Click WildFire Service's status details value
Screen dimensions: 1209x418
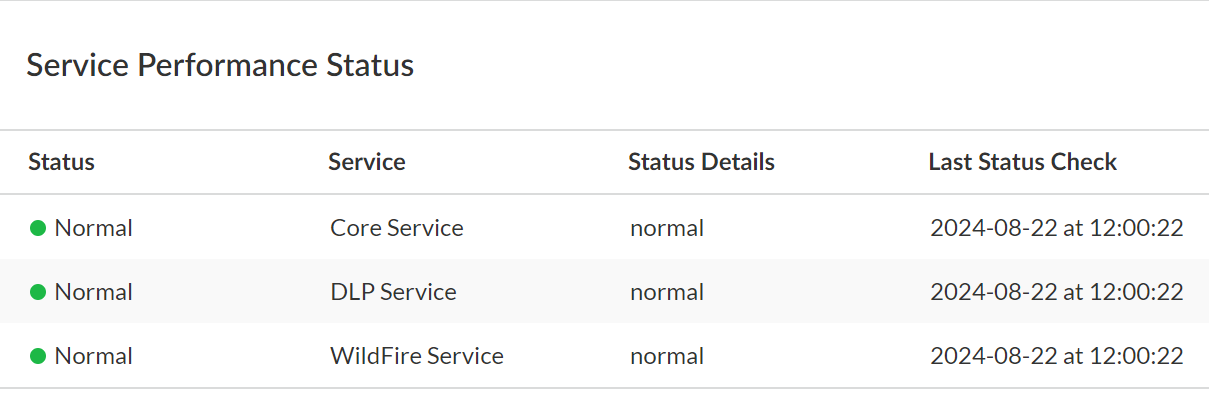click(666, 356)
